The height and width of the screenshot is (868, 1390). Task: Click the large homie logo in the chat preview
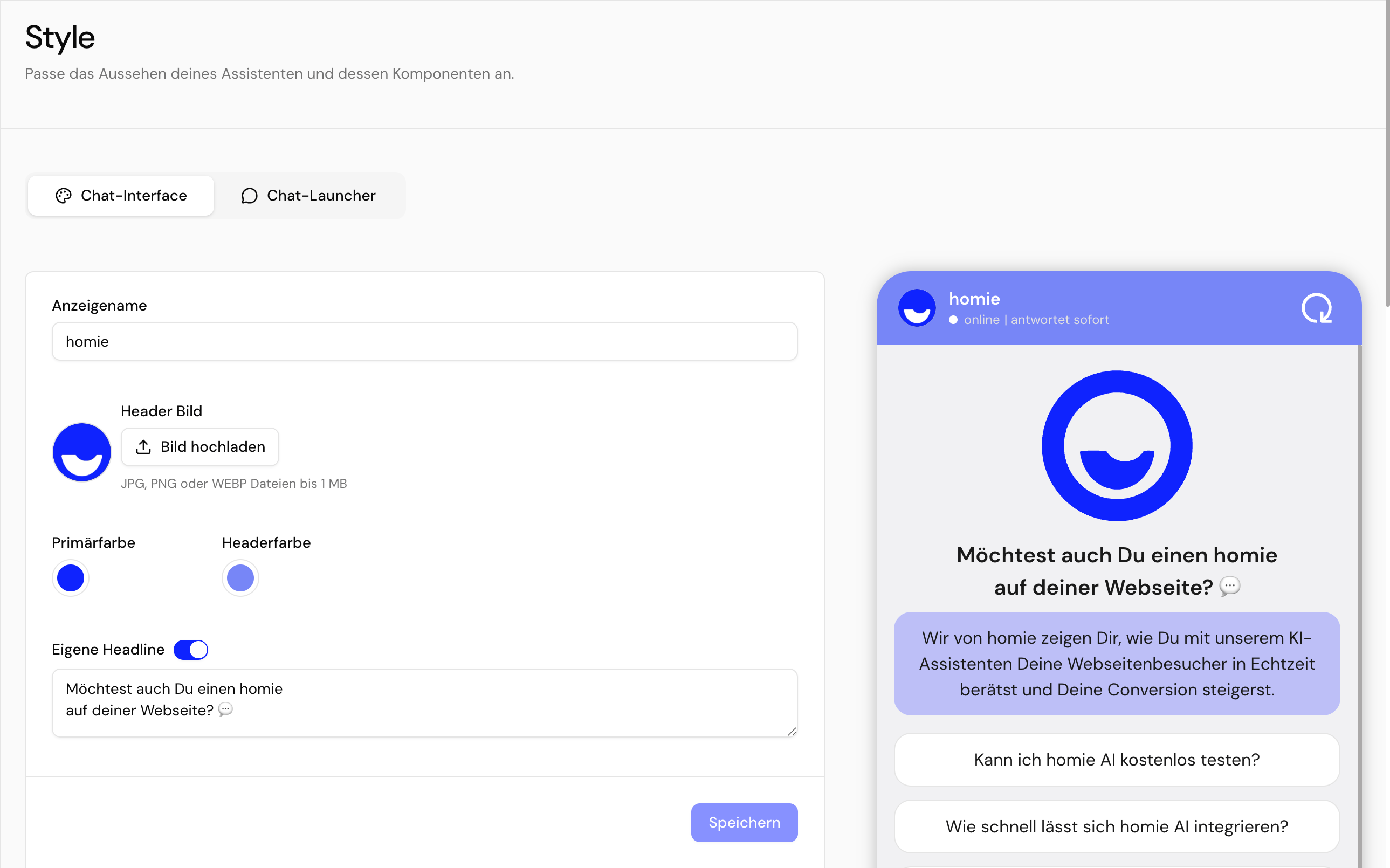(x=1117, y=446)
